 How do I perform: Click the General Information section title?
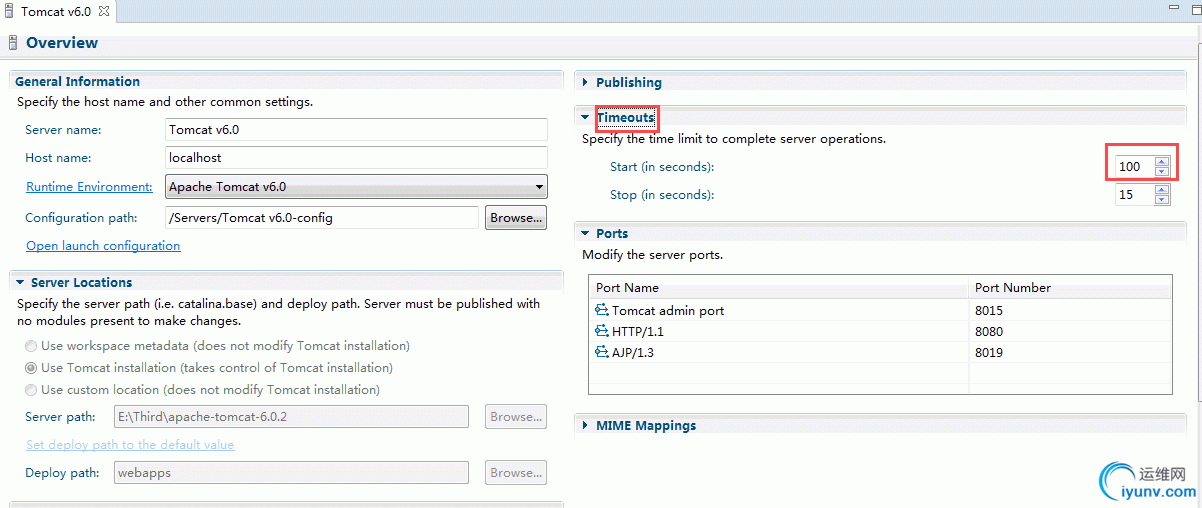(77, 81)
